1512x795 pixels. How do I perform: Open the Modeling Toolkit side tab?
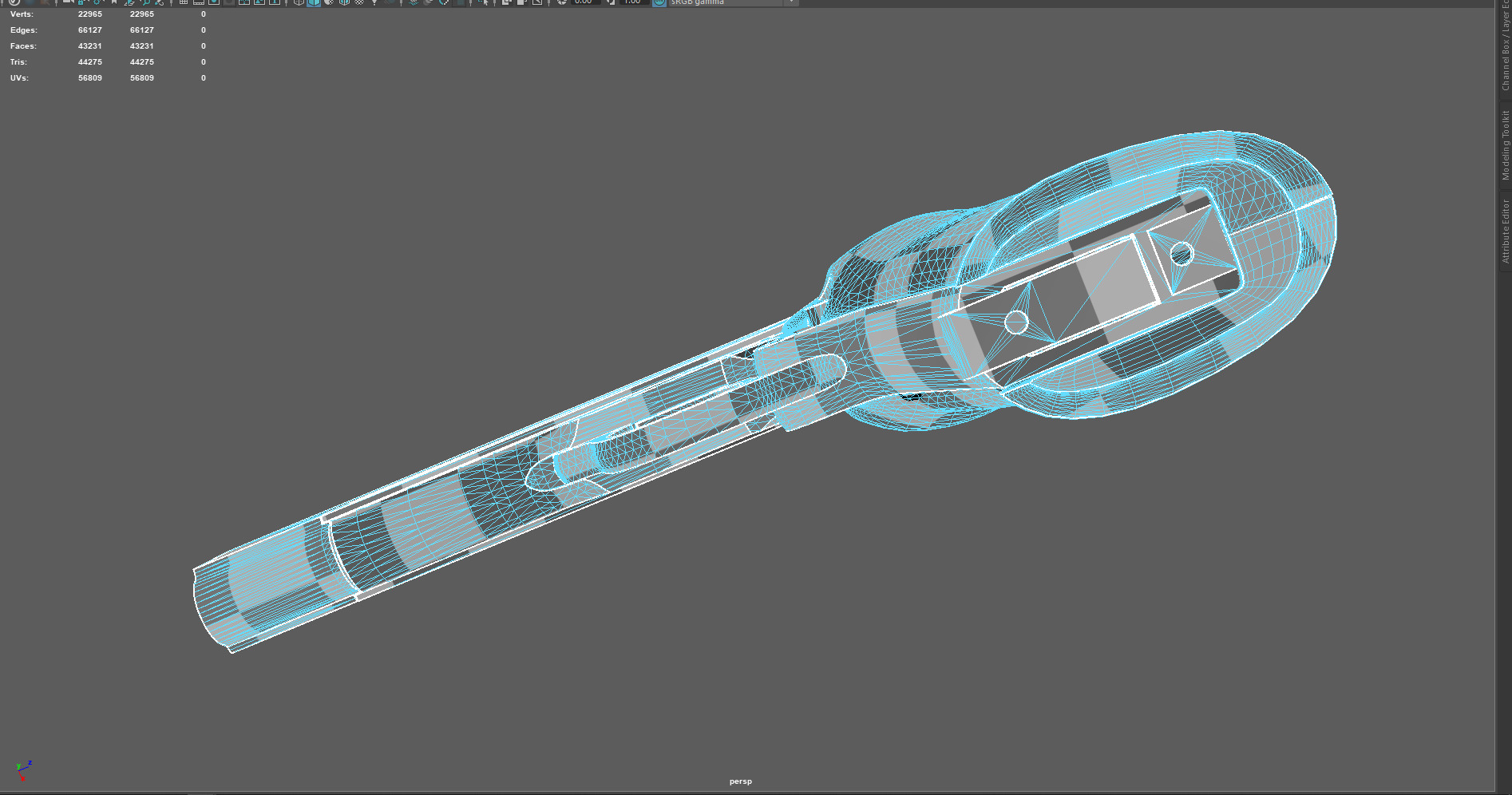point(1505,144)
